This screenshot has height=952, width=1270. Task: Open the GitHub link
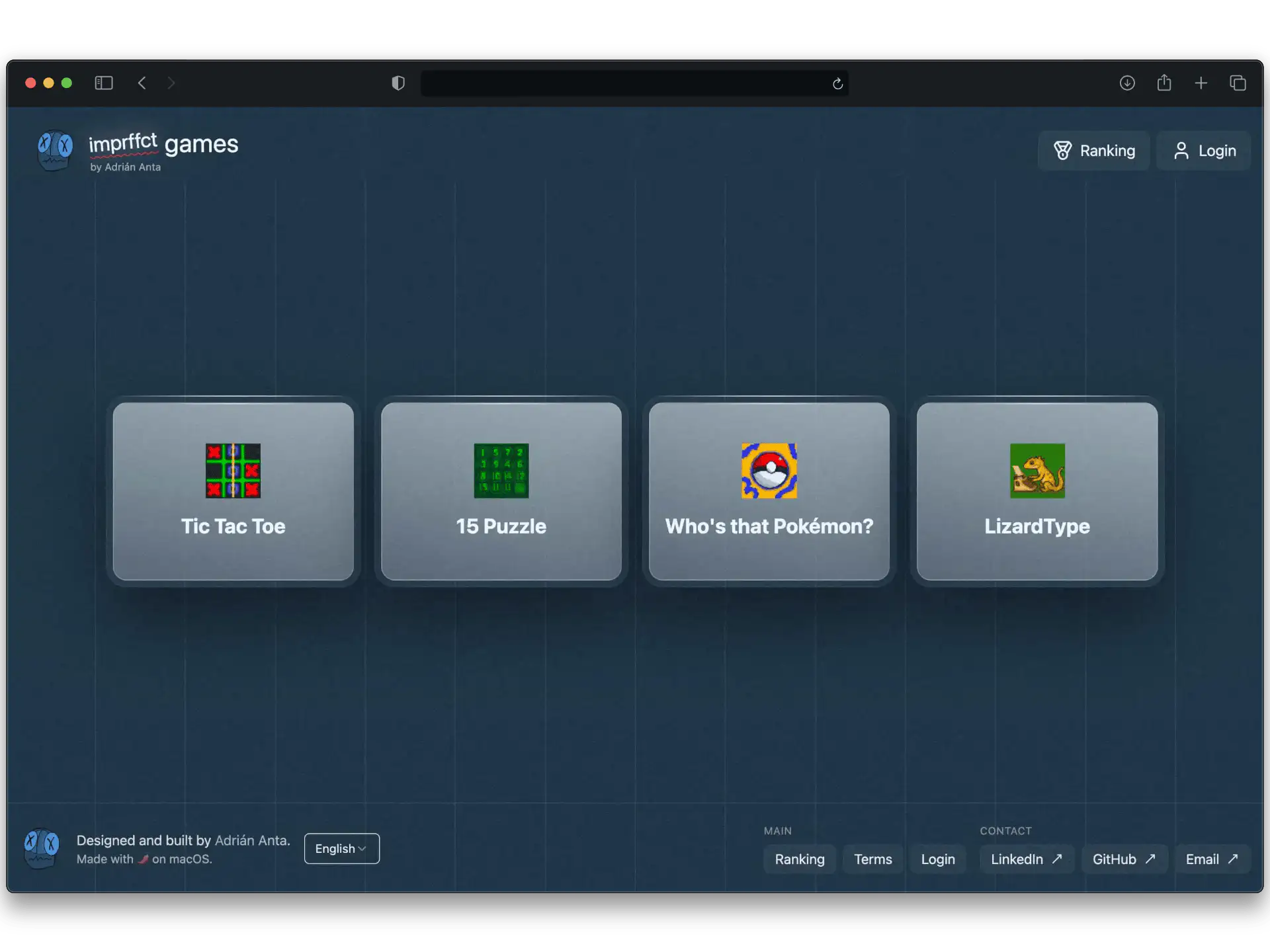pos(1124,859)
